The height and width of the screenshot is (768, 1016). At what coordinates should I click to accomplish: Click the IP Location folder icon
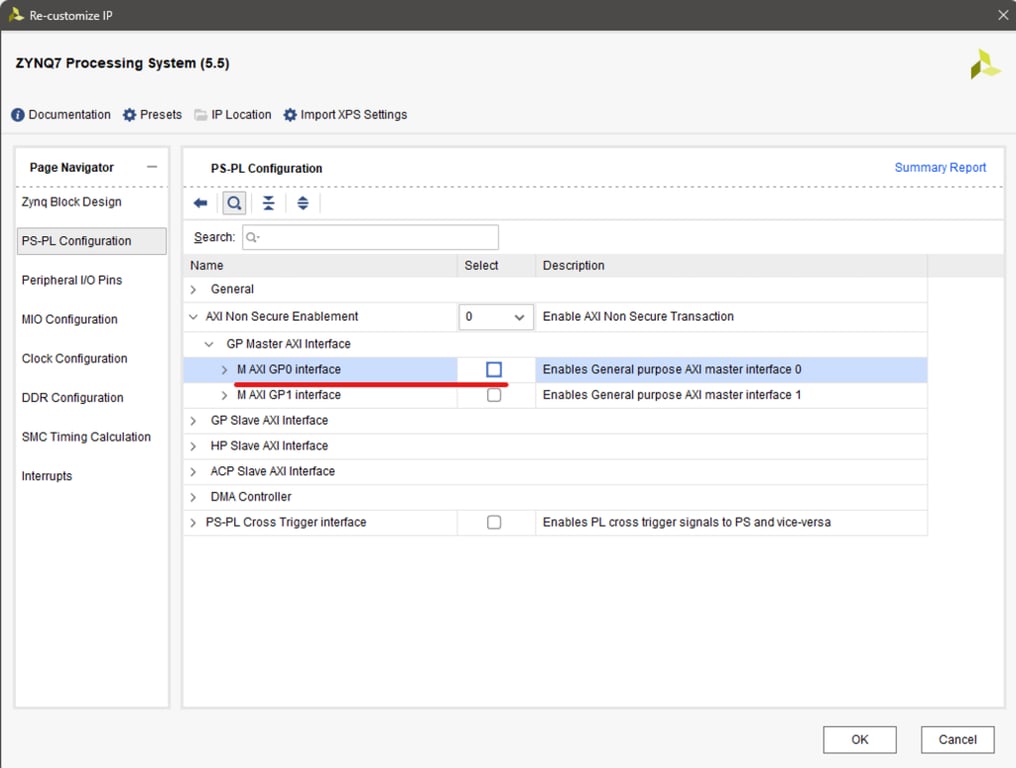click(201, 115)
